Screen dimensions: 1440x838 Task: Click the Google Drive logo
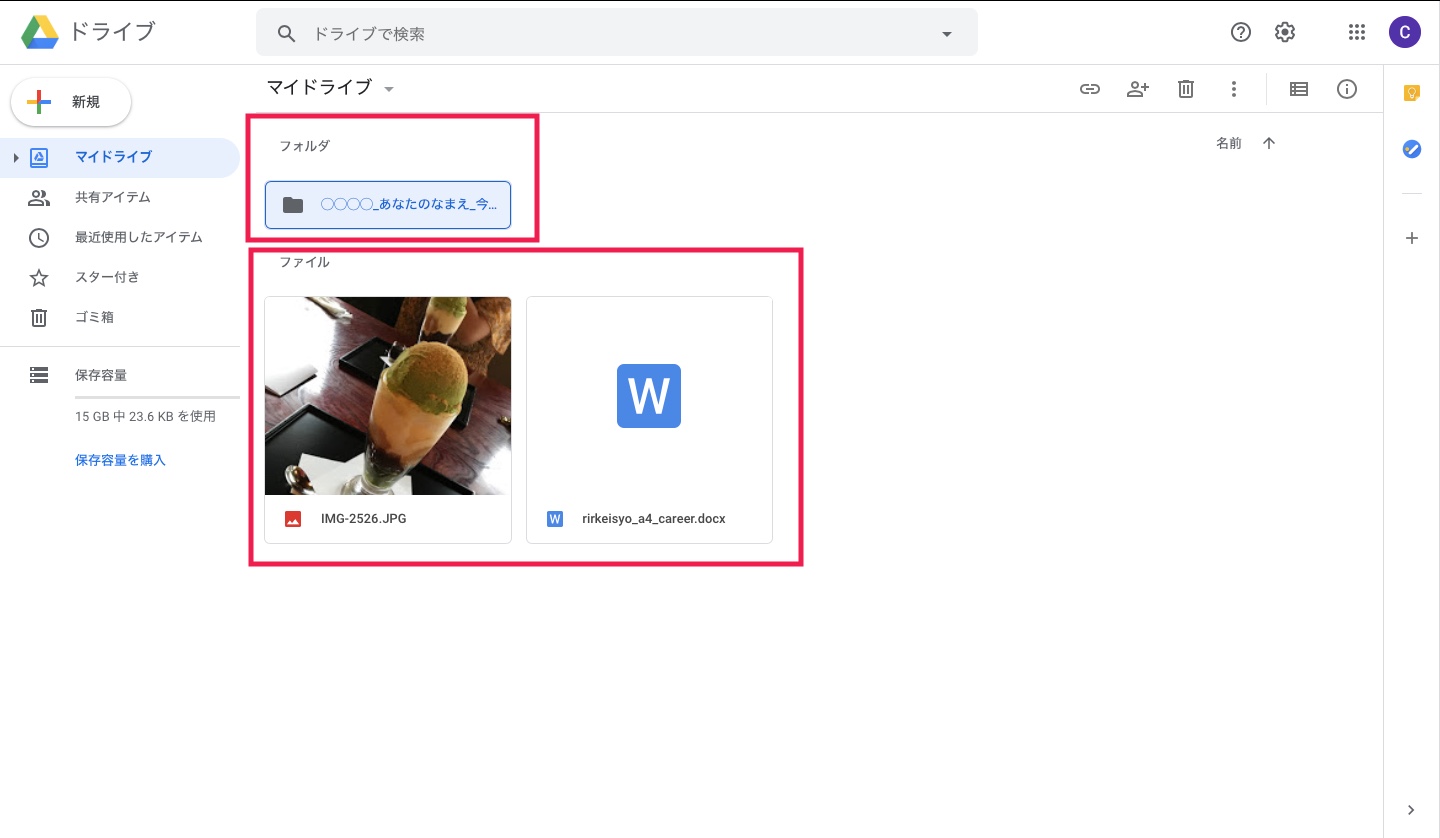pos(40,32)
